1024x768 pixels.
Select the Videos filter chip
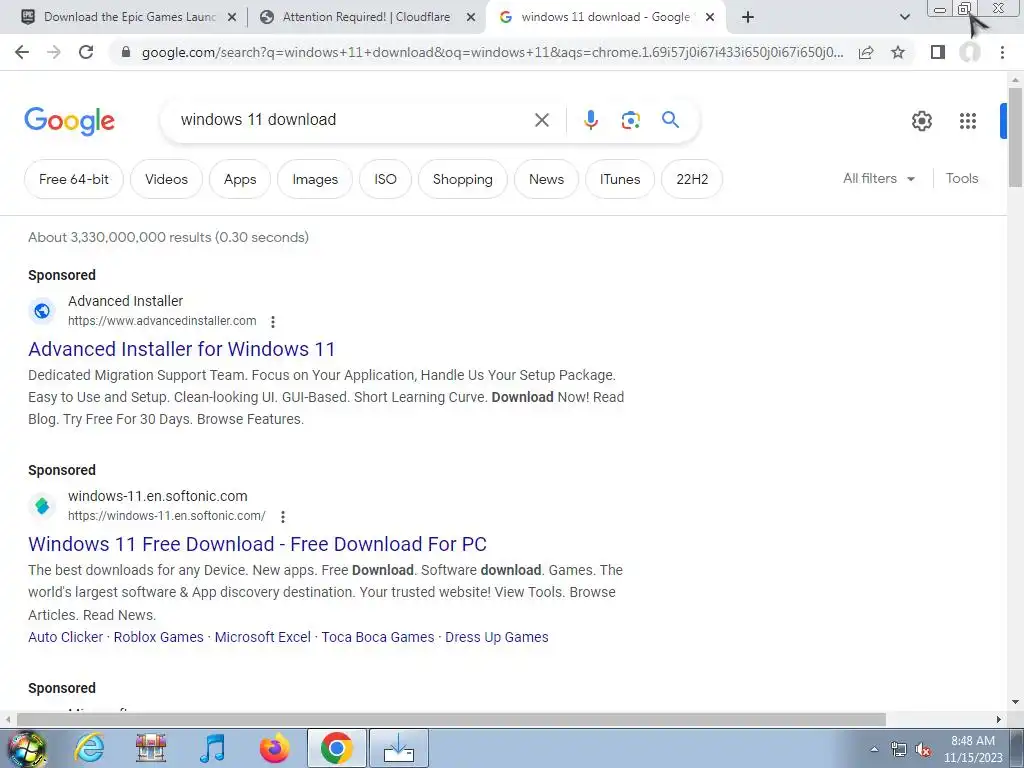[167, 179]
